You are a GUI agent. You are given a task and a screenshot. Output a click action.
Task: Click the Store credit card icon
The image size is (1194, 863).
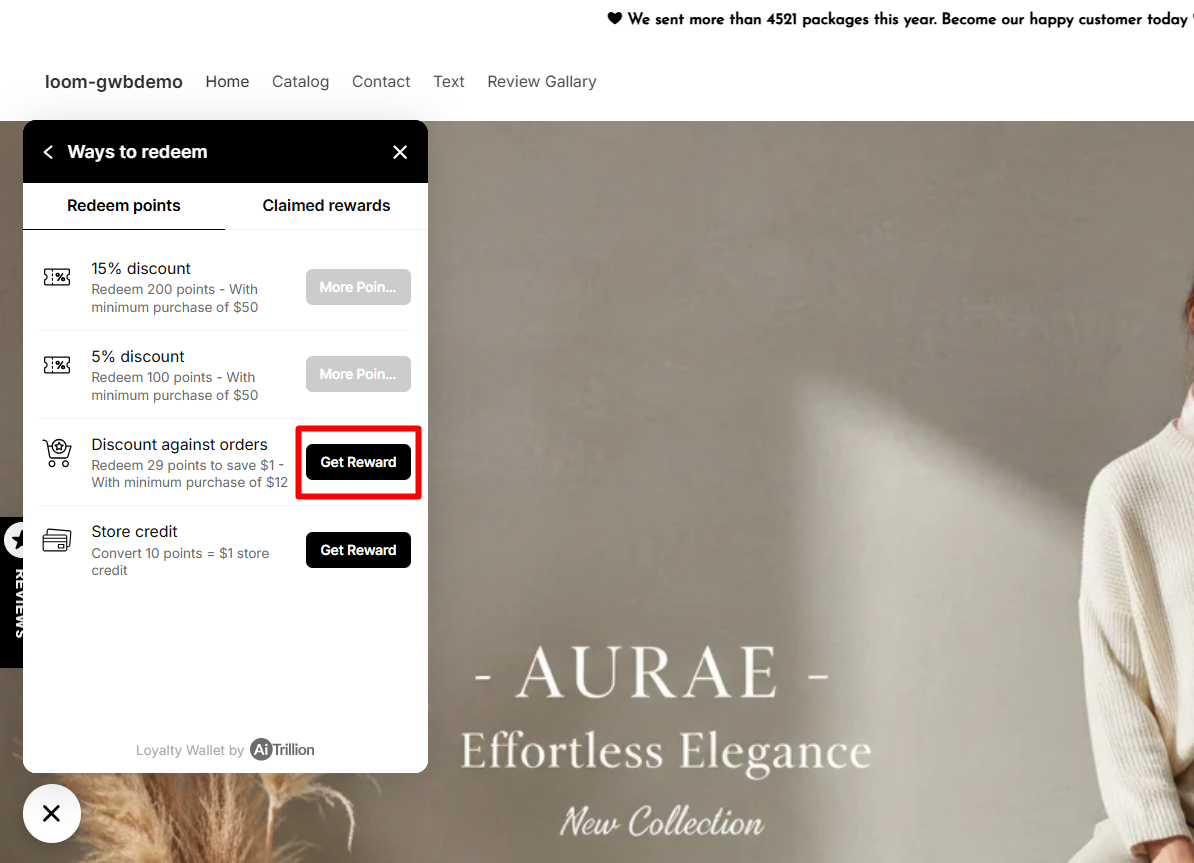tap(57, 541)
